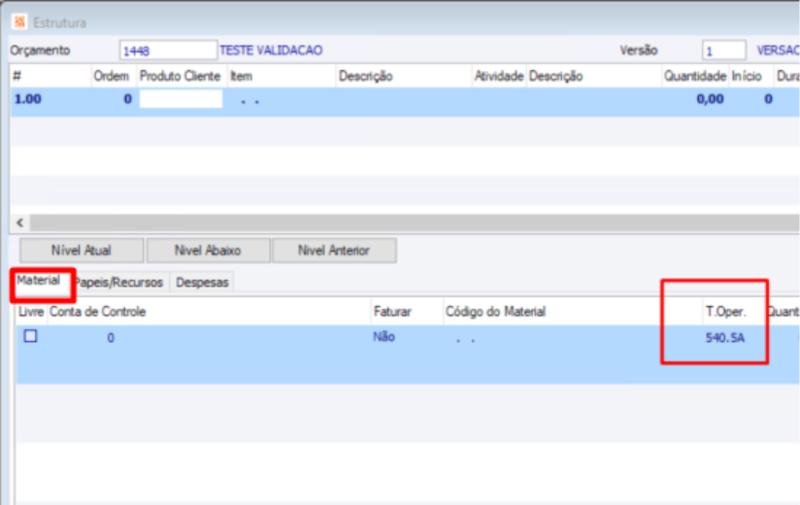Screen dimensions: 800x505
Task: Click the Livre column header
Action: (31, 312)
